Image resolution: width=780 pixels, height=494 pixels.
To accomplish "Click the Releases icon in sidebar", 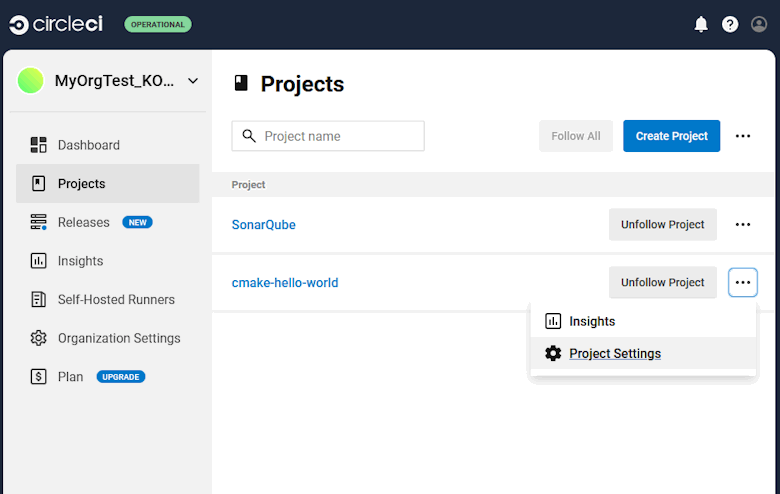I will tap(39, 222).
